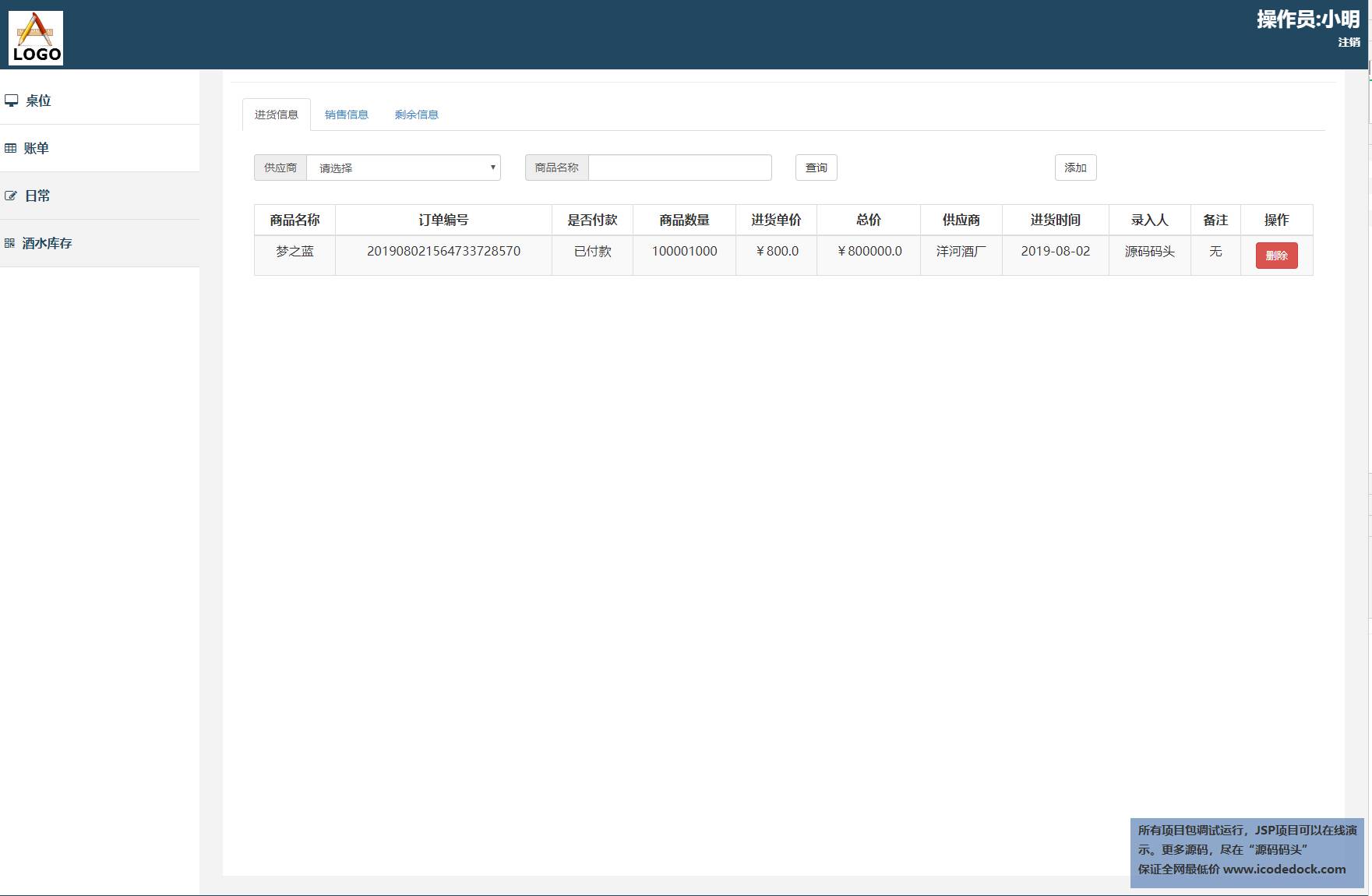The height and width of the screenshot is (896, 1372).
Task: Click the 商品名称 column header
Action: click(295, 220)
